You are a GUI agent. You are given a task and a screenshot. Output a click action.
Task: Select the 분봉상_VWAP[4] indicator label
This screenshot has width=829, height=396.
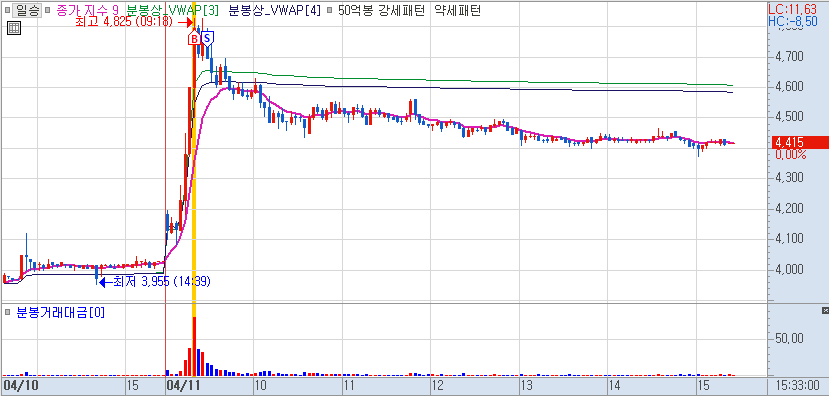tap(275, 10)
